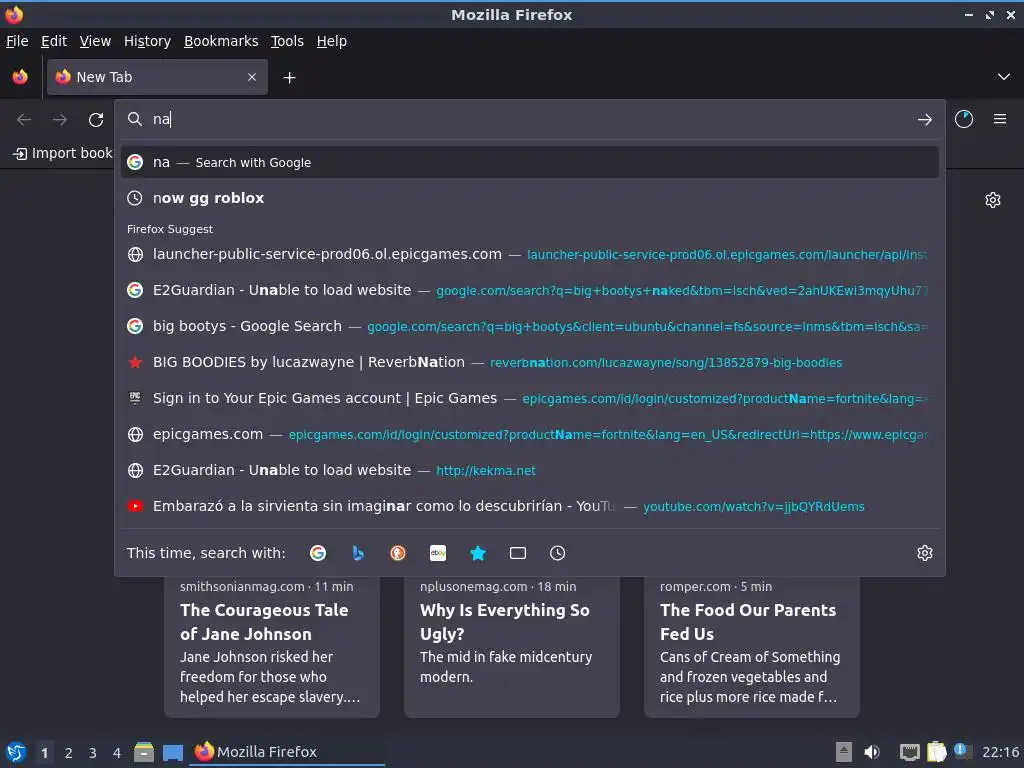
Task: Select the 'now gg roblox' history suggestion
Action: [530, 198]
